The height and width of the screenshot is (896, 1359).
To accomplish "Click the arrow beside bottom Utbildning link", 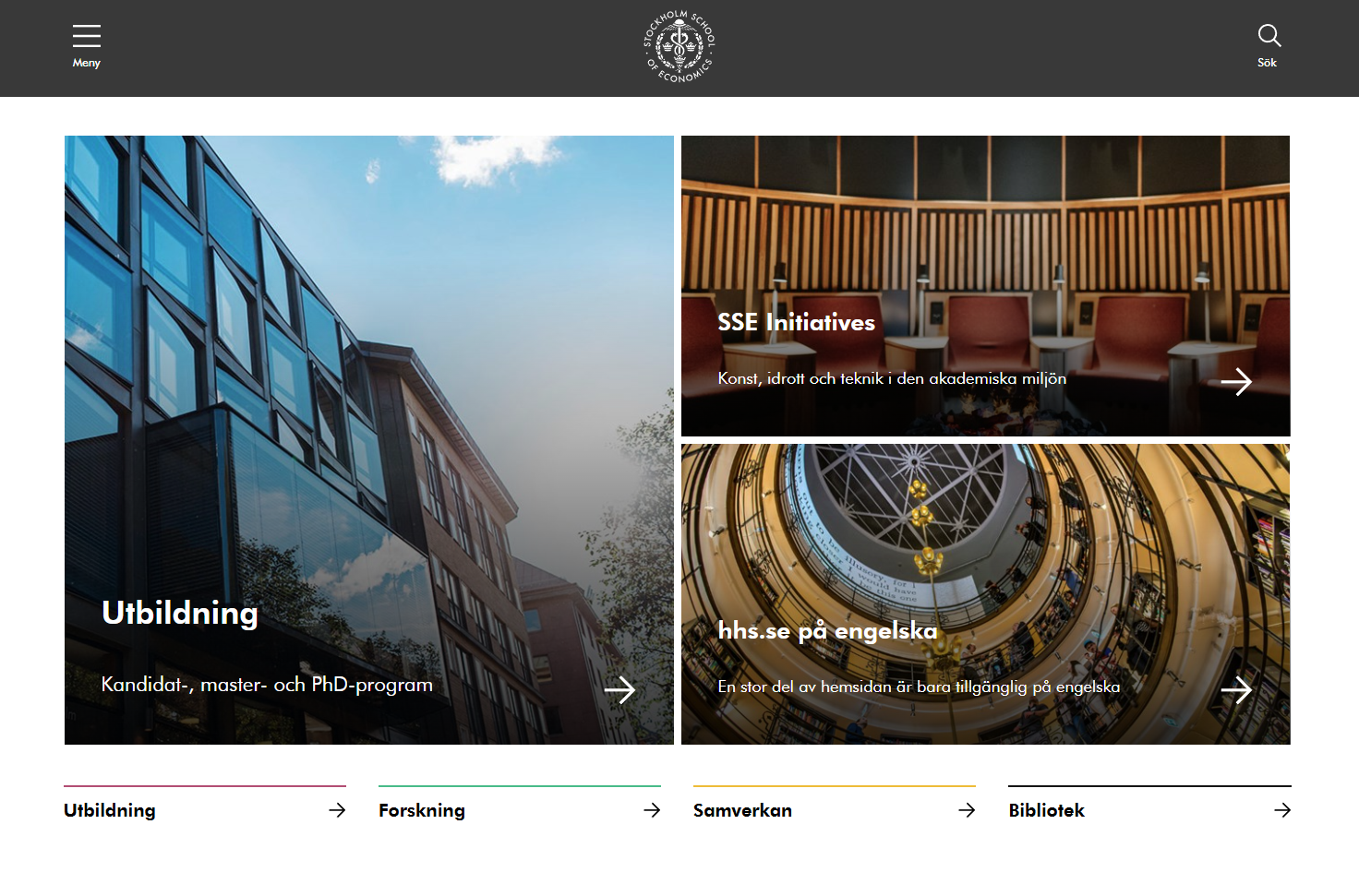I will click(x=337, y=810).
